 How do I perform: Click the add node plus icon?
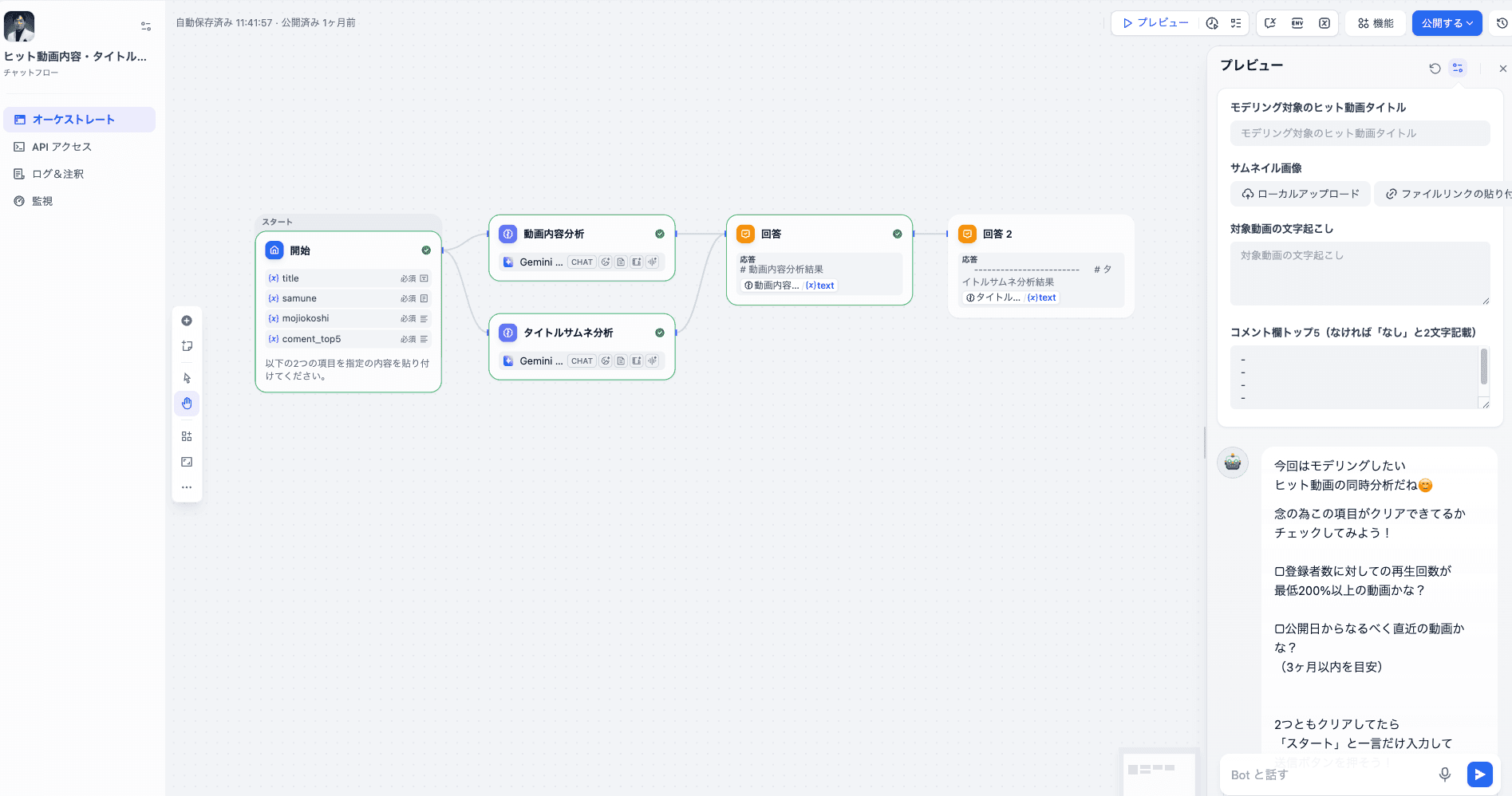pyautogui.click(x=187, y=321)
